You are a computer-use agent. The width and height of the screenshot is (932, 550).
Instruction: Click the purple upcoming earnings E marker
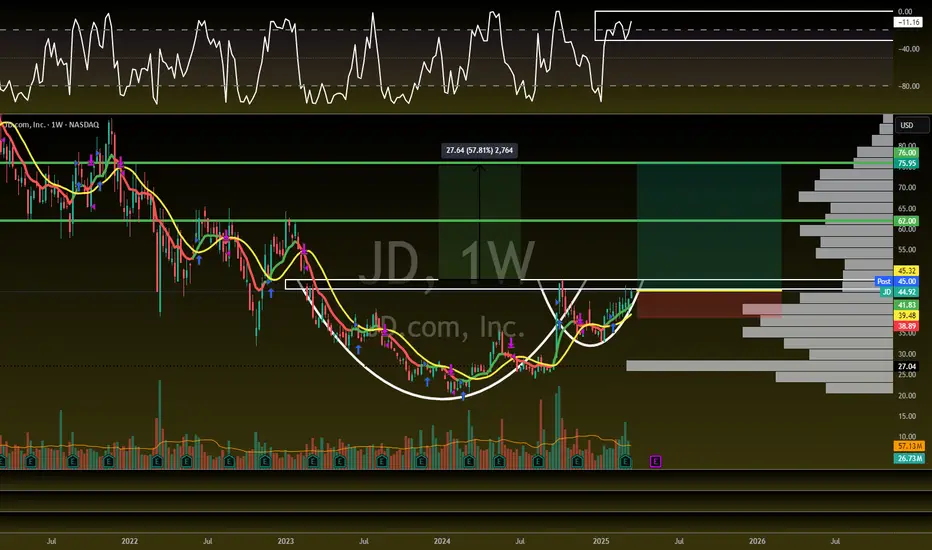coord(656,461)
